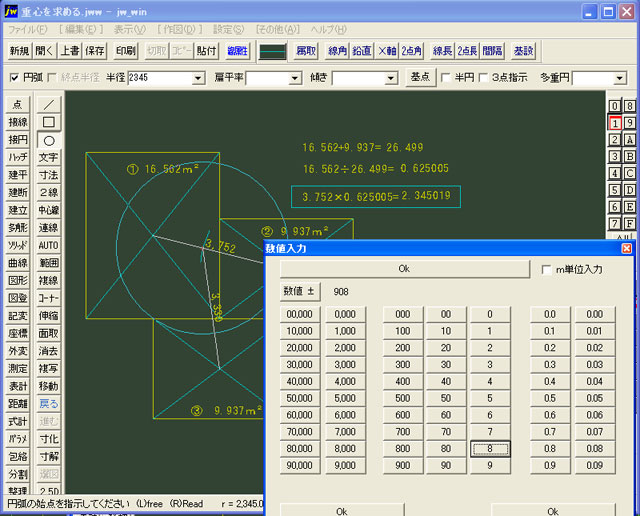Viewport: 640px width, 516px height.
Task: Click the 900 number button
Action: pos(402,465)
